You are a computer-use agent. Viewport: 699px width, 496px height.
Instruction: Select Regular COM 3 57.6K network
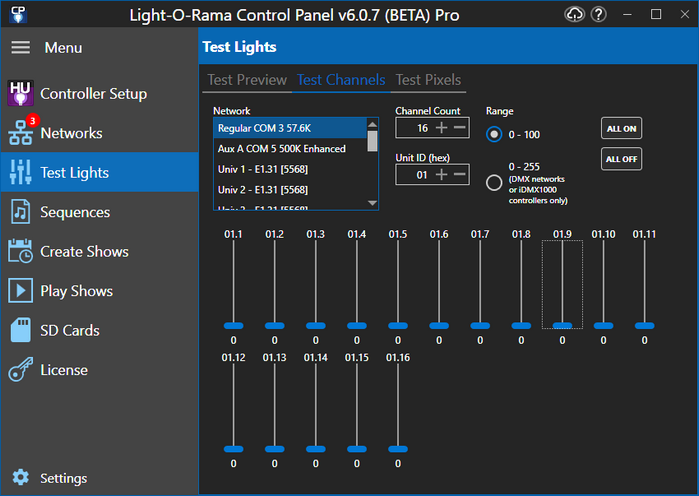point(290,128)
